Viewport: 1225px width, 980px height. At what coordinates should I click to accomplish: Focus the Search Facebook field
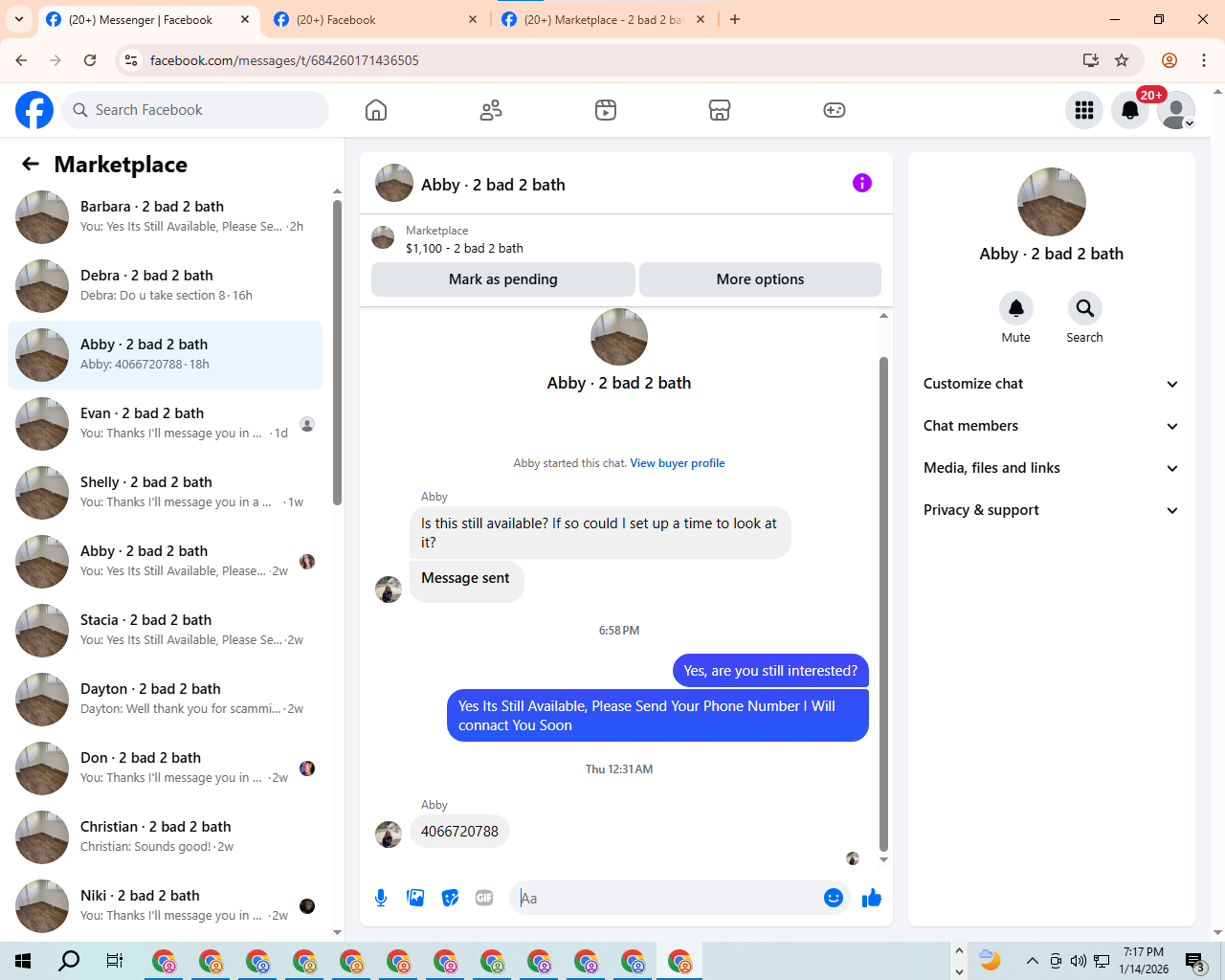195,110
